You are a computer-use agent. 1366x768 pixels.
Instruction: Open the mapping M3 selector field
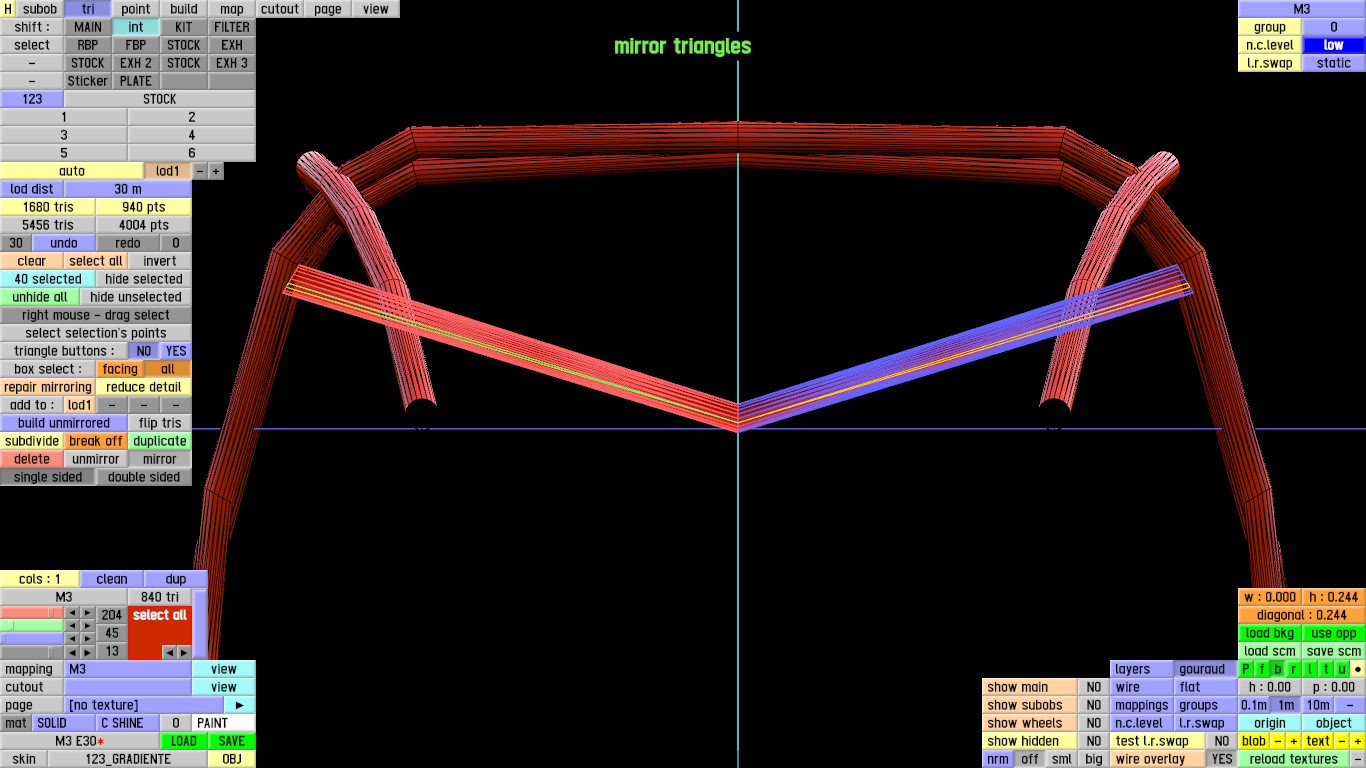point(127,669)
